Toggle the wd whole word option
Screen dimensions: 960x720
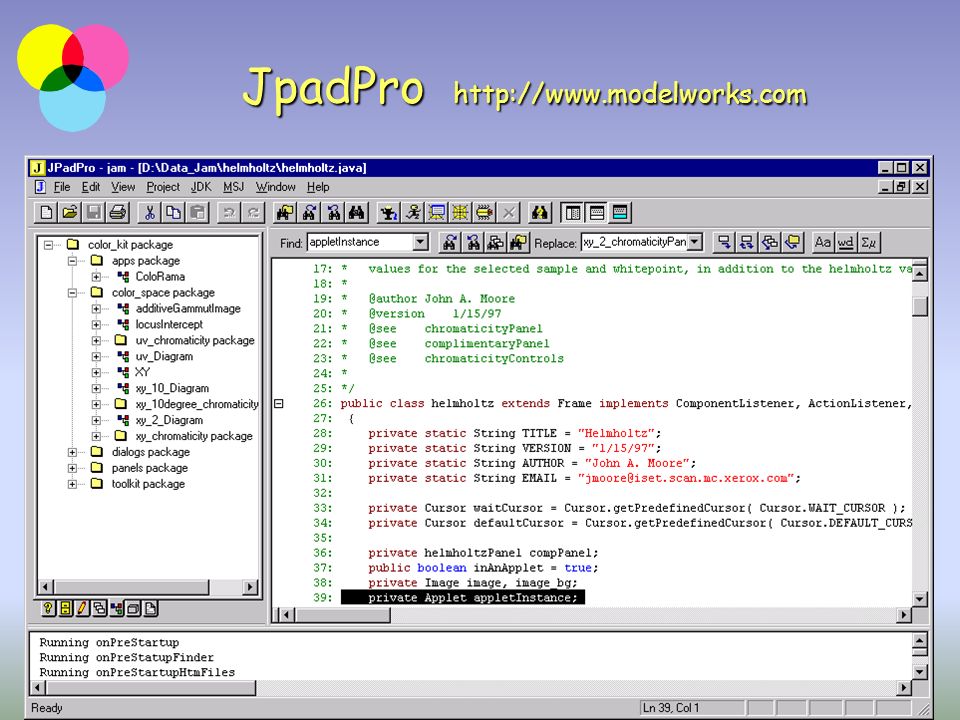click(x=846, y=242)
